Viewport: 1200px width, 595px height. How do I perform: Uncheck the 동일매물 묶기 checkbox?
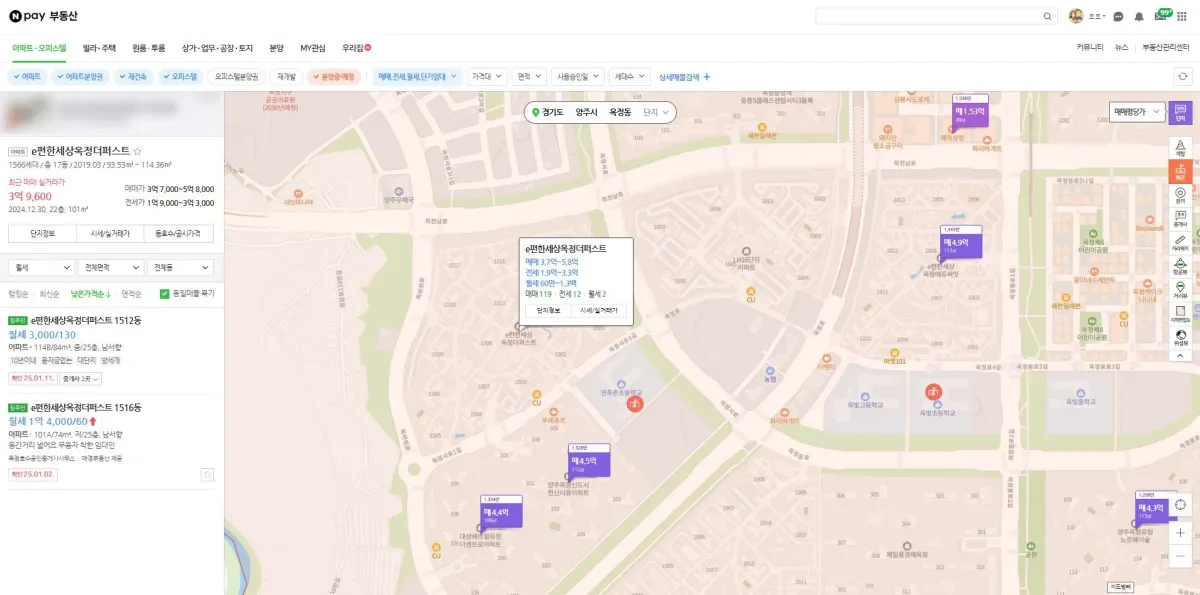point(165,294)
